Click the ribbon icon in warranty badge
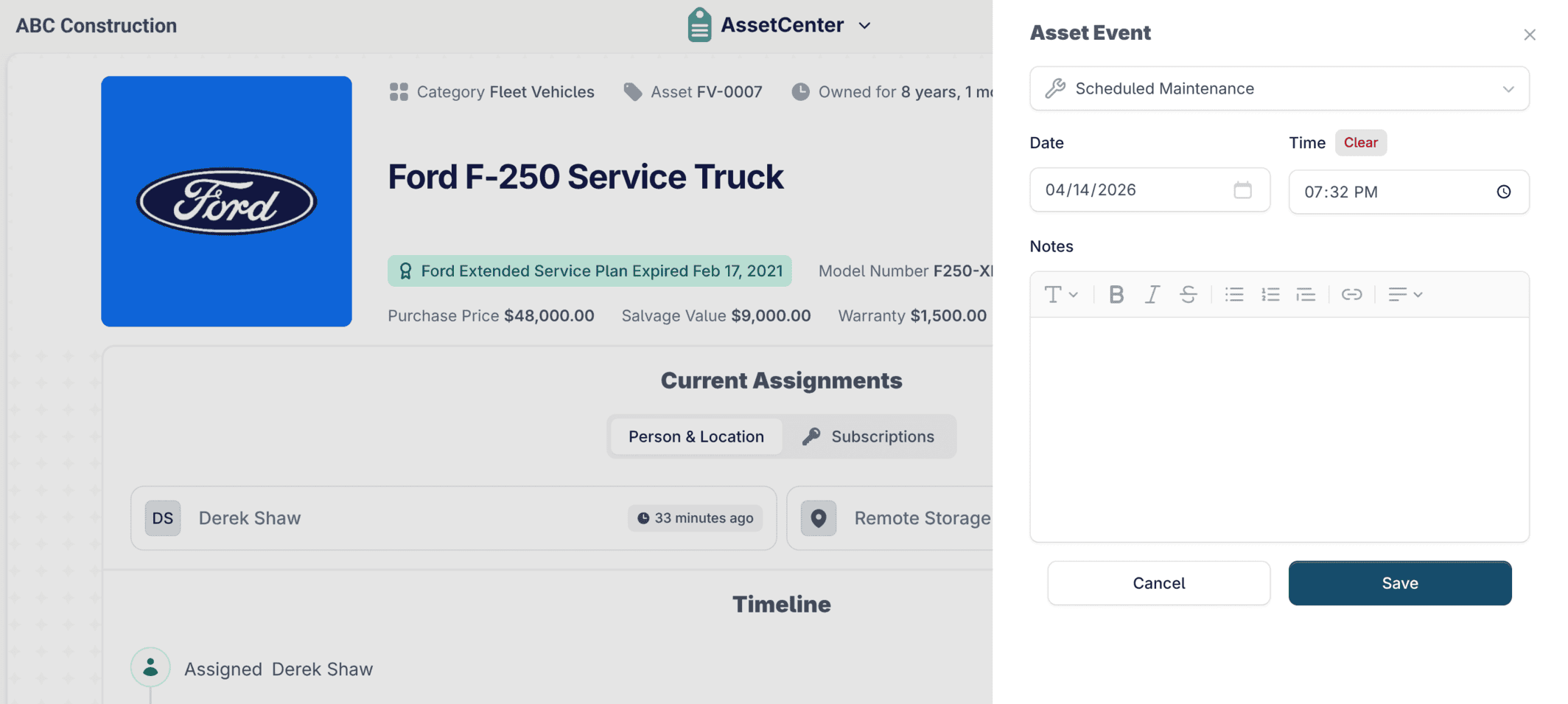 pos(405,271)
